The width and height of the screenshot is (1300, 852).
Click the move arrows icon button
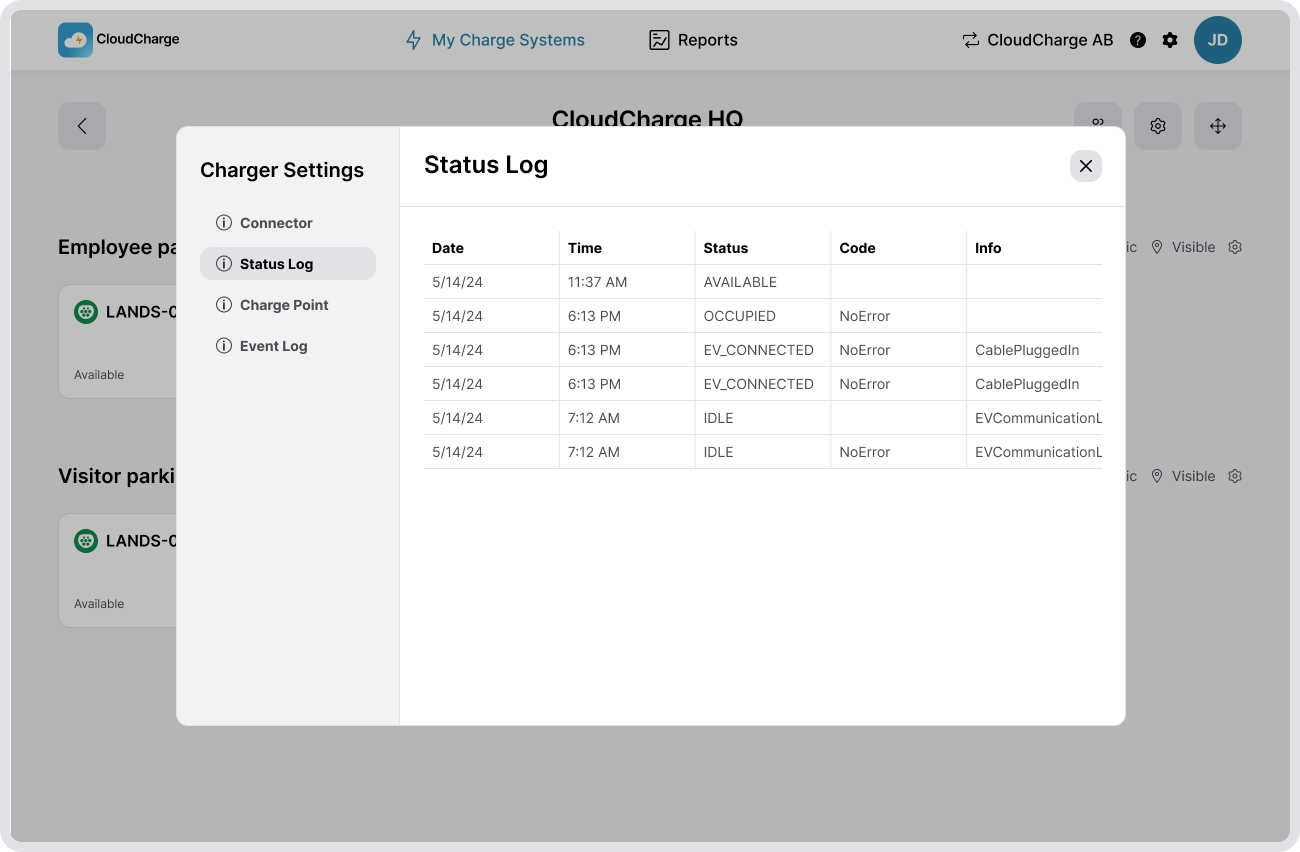tap(1217, 126)
